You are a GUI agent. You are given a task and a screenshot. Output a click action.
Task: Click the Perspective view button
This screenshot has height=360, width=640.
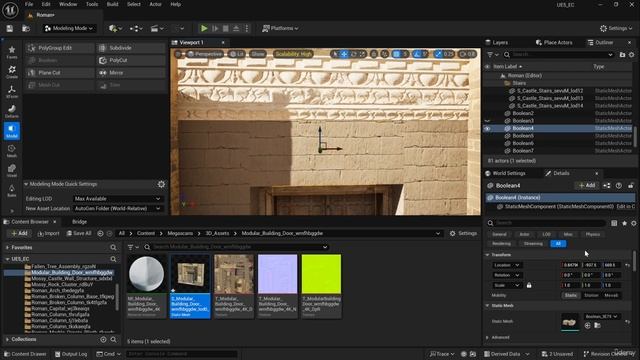(x=205, y=54)
